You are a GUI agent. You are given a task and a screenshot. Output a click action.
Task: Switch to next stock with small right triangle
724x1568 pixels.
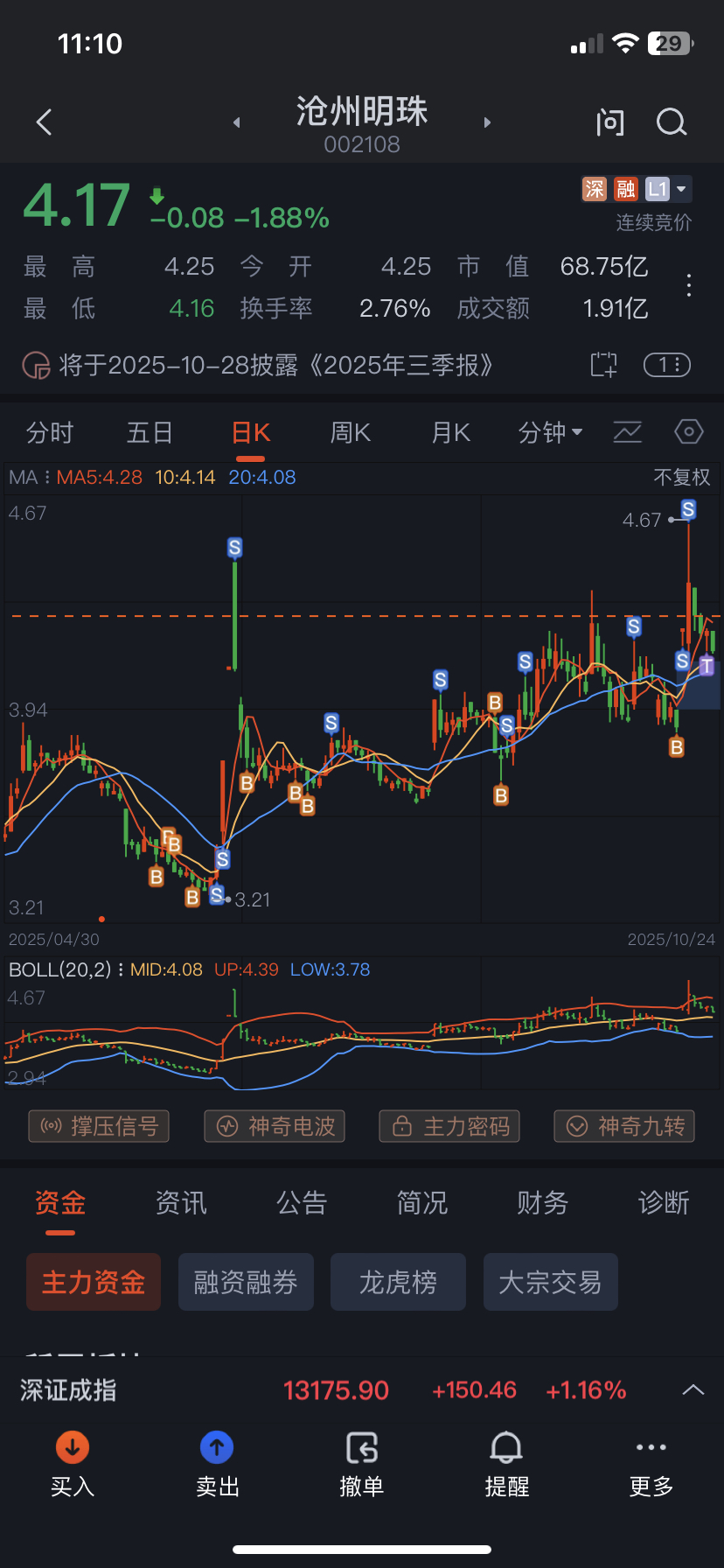(487, 123)
